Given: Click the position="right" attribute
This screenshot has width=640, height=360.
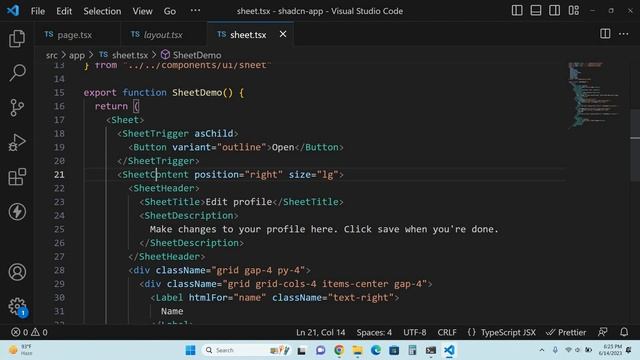Looking at the screenshot, I should point(238,175).
